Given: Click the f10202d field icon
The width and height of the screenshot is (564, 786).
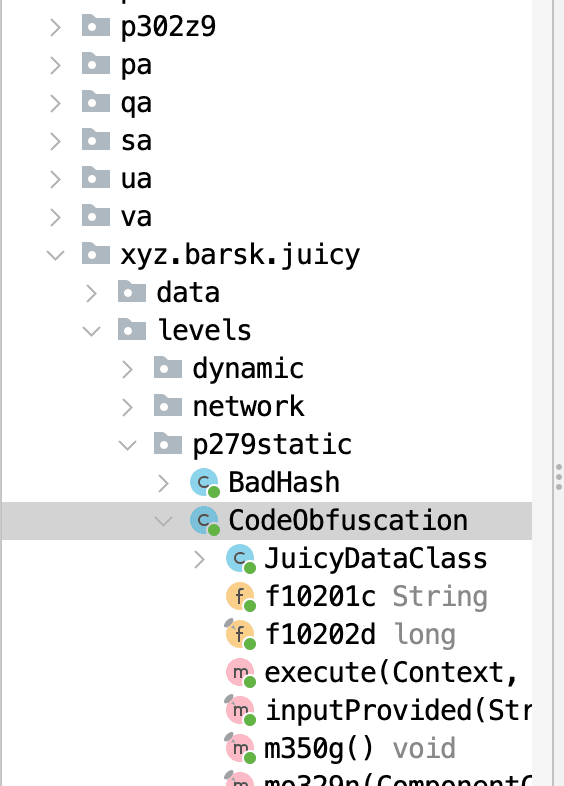Looking at the screenshot, I should pos(240,635).
